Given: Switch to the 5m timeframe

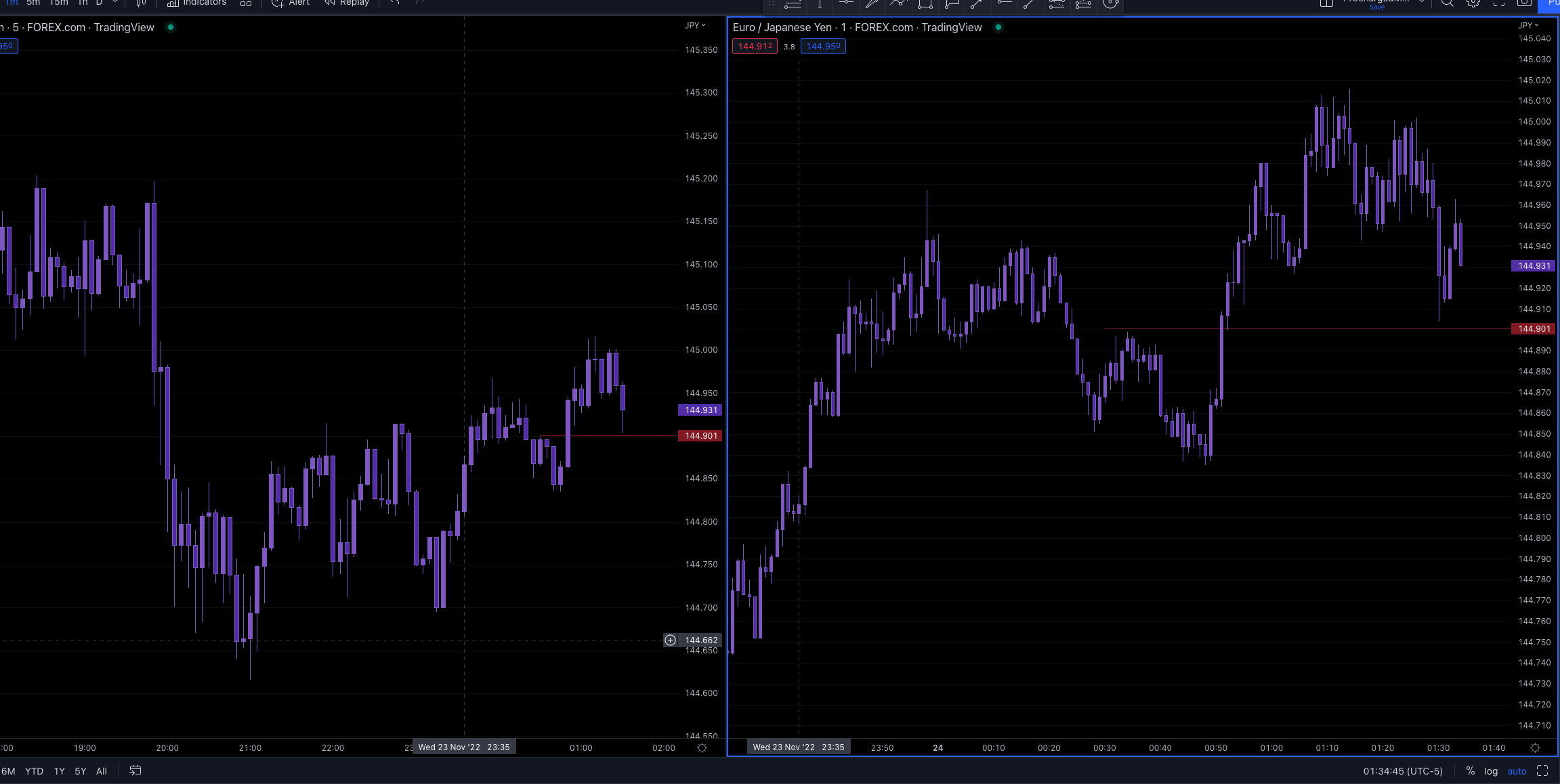Looking at the screenshot, I should click(x=33, y=3).
